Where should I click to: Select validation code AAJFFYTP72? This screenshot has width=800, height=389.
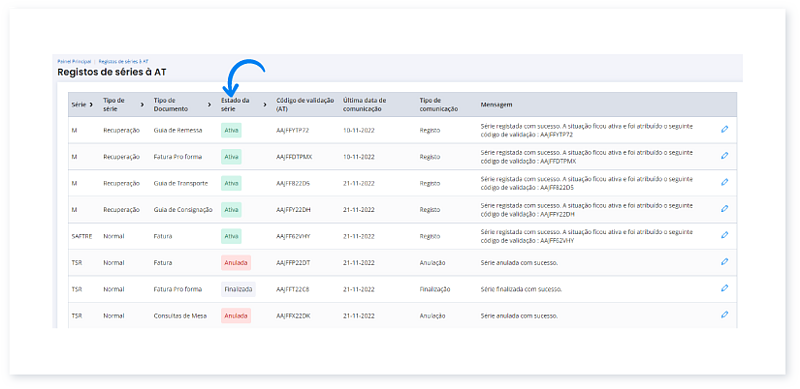click(x=292, y=131)
